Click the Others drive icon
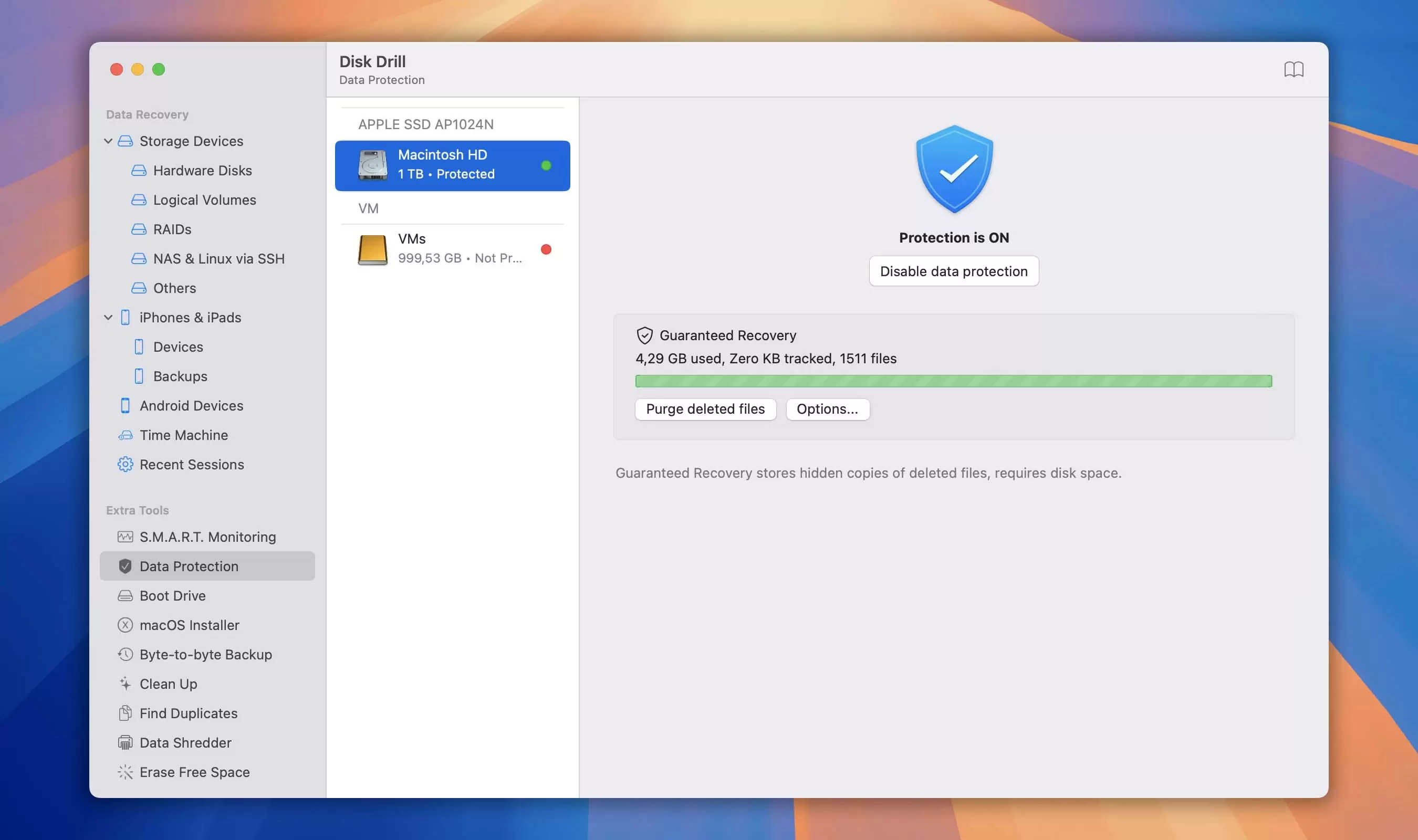Image resolution: width=1418 pixels, height=840 pixels. tap(139, 288)
